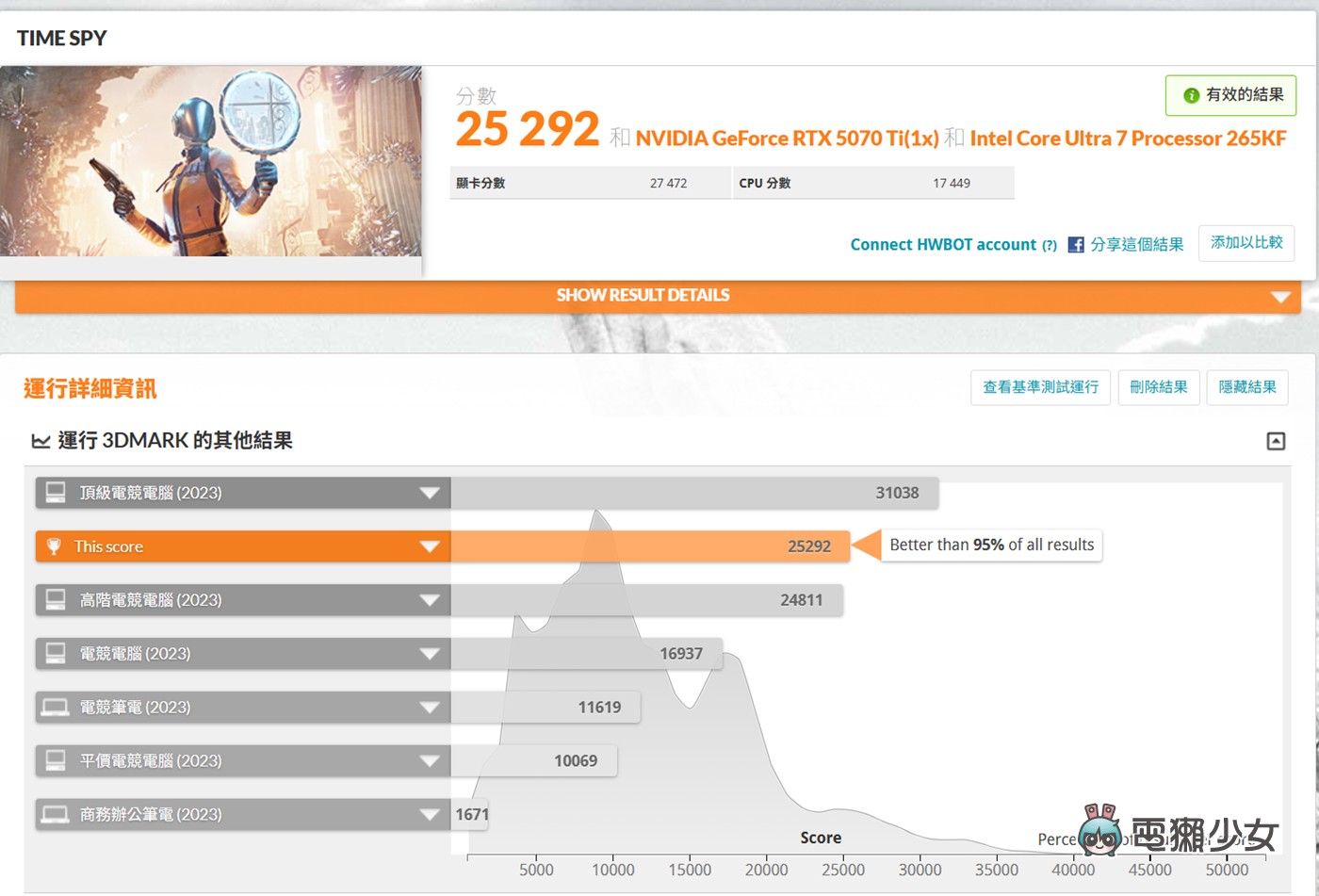The height and width of the screenshot is (896, 1319).
Task: Click the TIME SPY heading
Action: [x=62, y=39]
